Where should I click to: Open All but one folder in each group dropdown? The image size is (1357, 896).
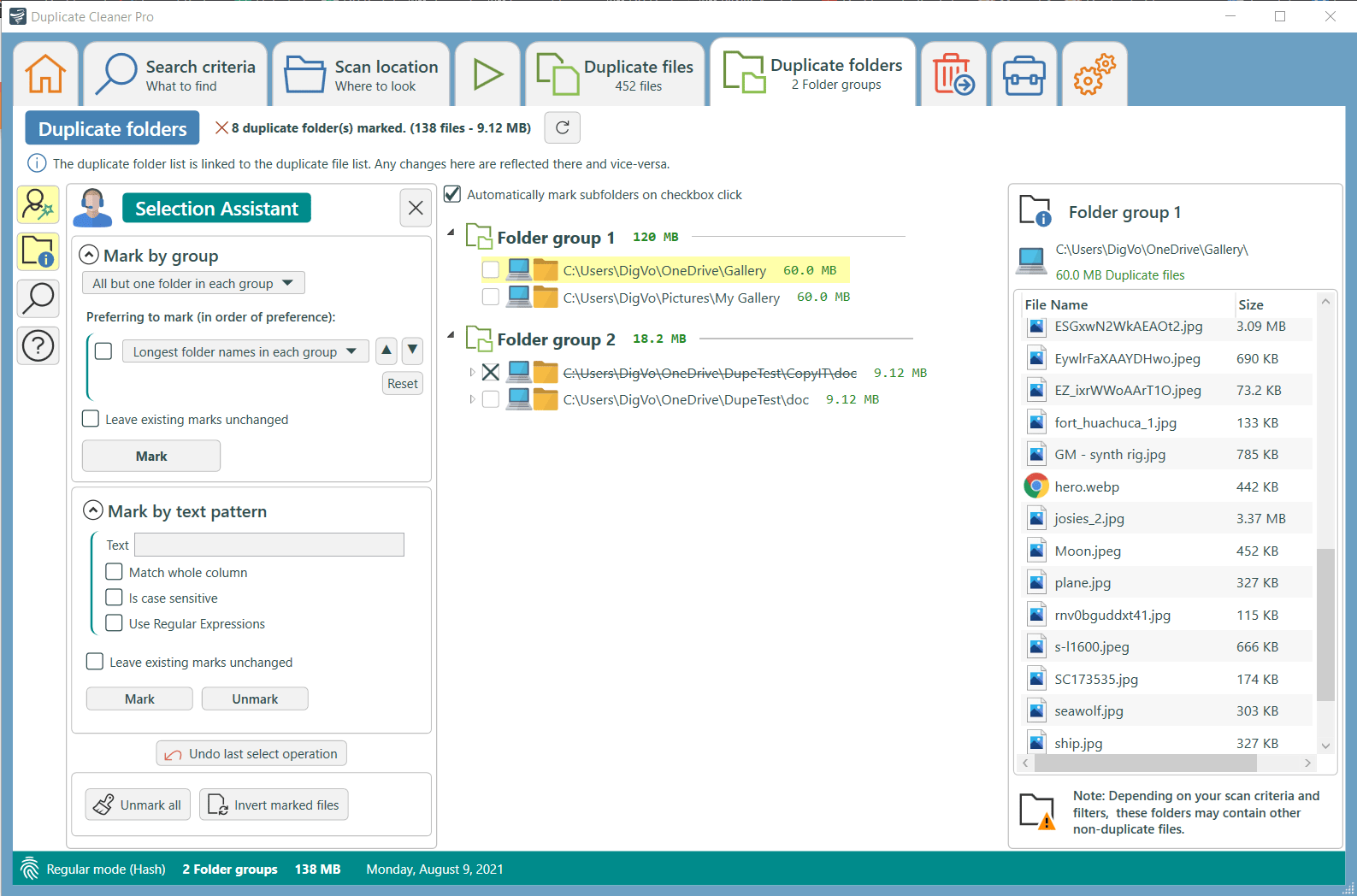pos(193,283)
